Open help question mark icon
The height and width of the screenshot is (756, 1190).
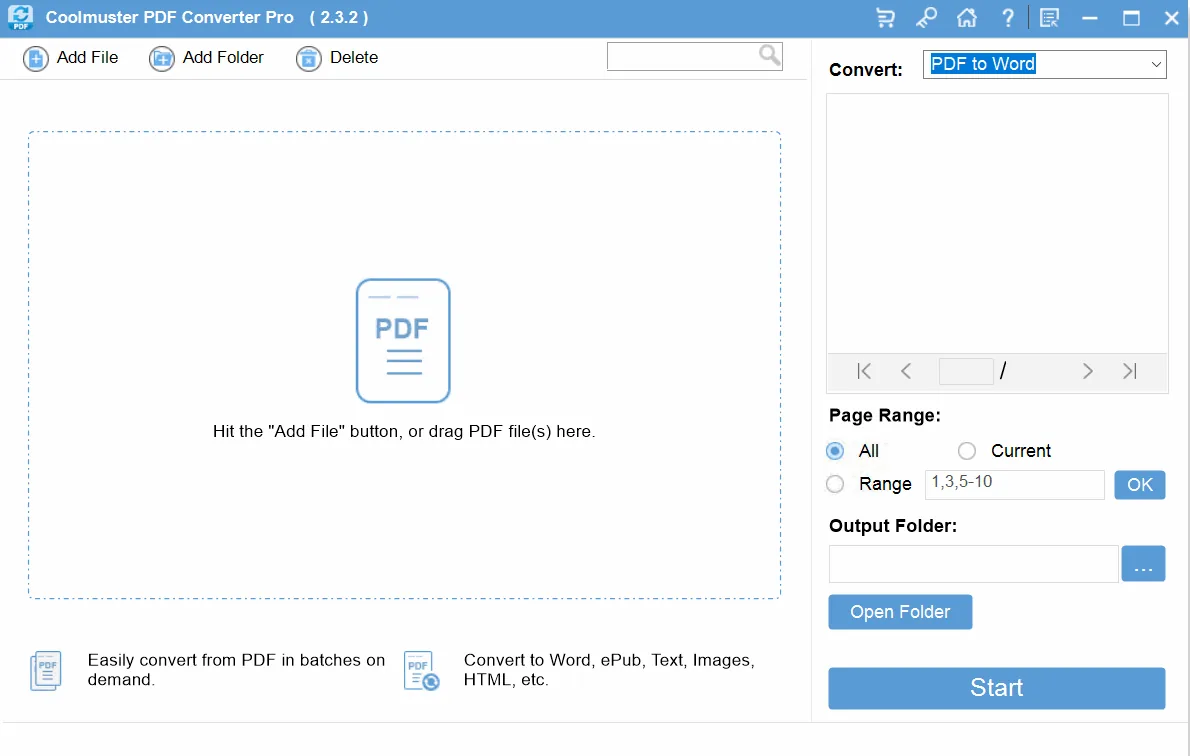(1008, 17)
